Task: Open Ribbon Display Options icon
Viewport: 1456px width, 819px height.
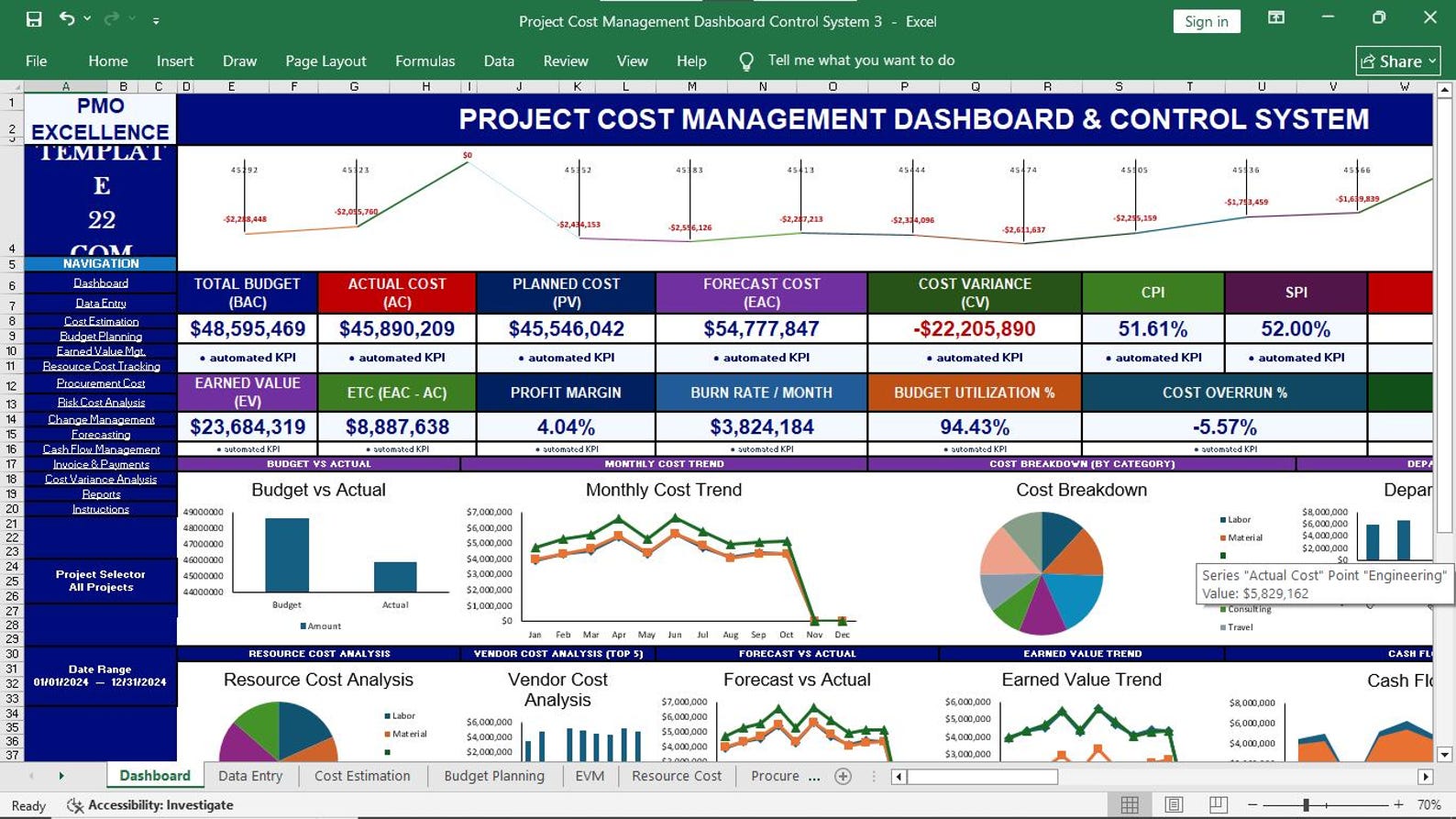Action: pos(1276,17)
